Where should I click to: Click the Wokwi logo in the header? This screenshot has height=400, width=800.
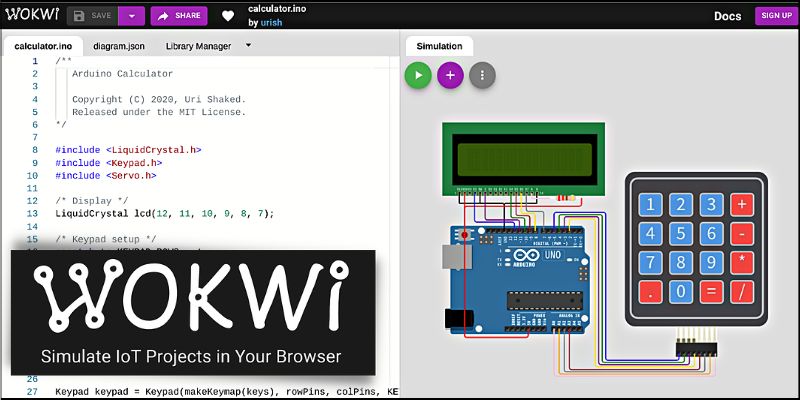[x=32, y=15]
